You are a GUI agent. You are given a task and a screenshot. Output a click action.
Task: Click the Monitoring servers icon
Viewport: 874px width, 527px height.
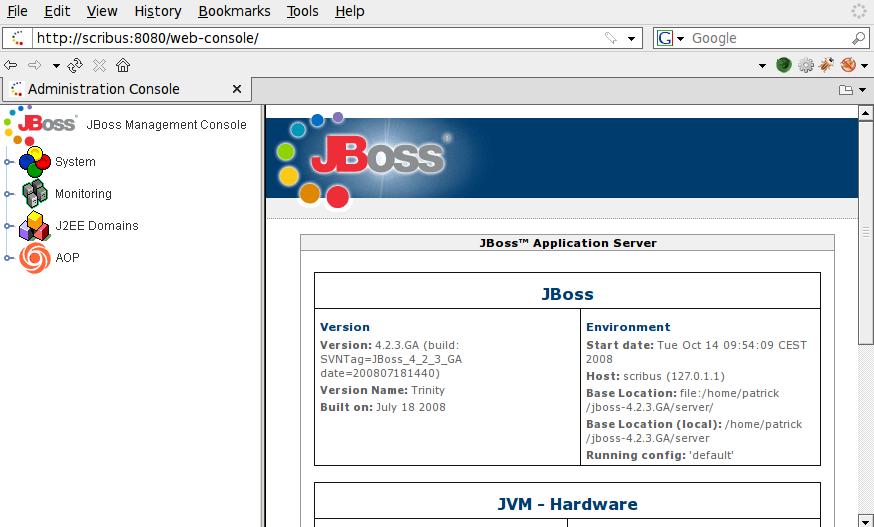click(35, 194)
